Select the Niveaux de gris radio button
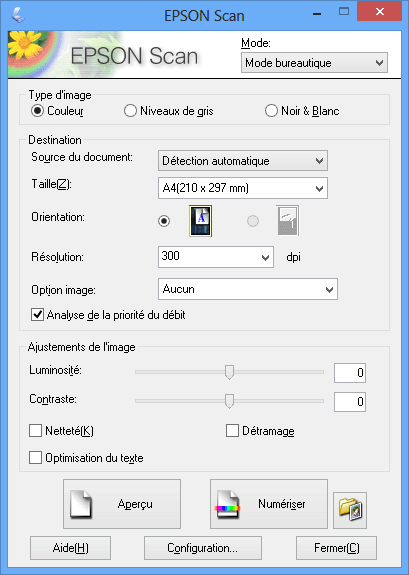 click(130, 111)
